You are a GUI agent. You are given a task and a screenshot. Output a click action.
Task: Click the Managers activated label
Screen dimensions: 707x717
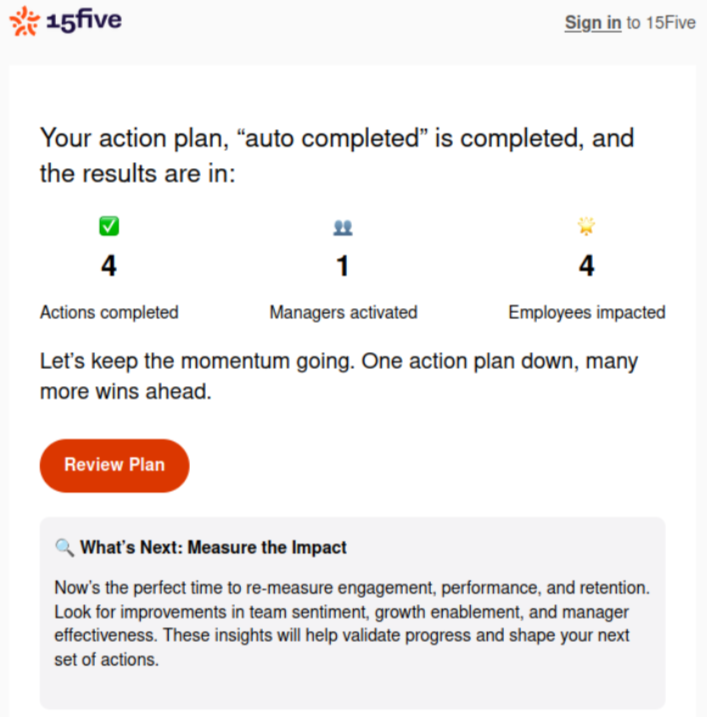pyautogui.click(x=343, y=312)
